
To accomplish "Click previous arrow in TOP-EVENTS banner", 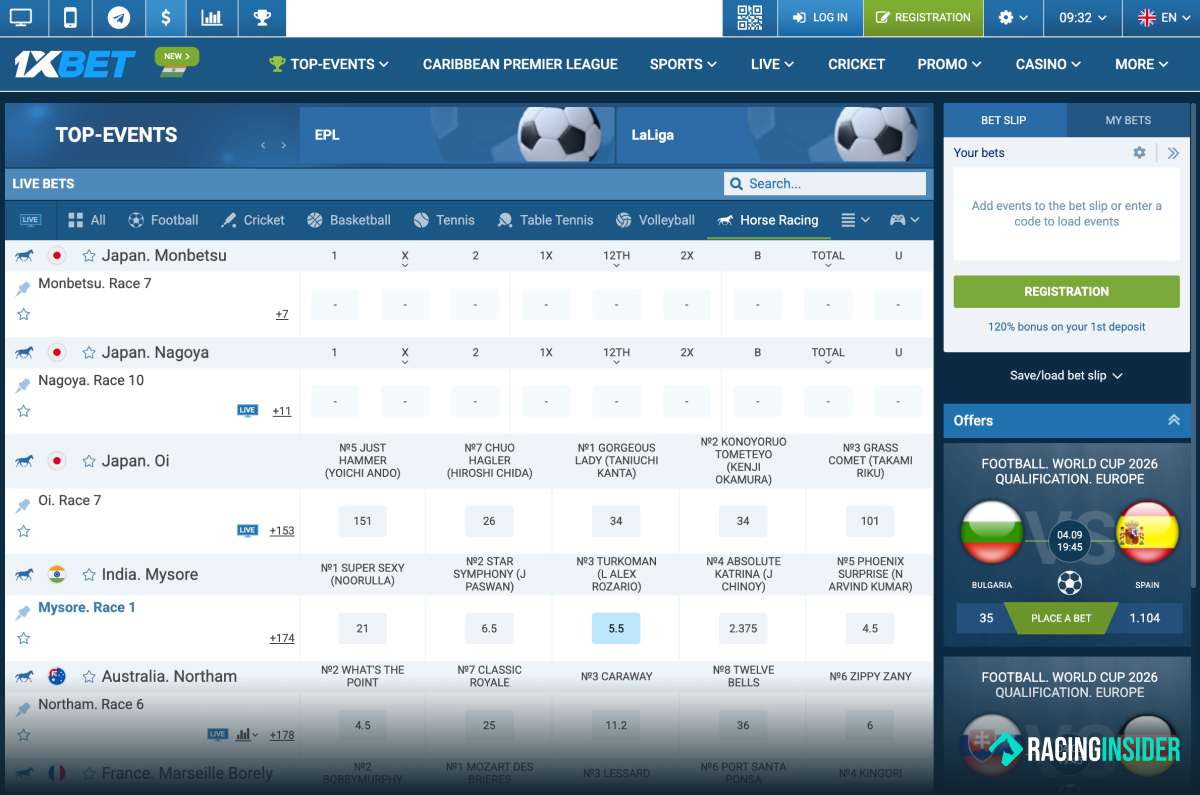I will pos(264,145).
